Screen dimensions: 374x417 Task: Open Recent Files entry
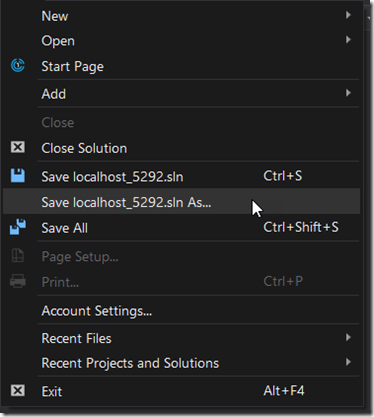(x=182, y=338)
